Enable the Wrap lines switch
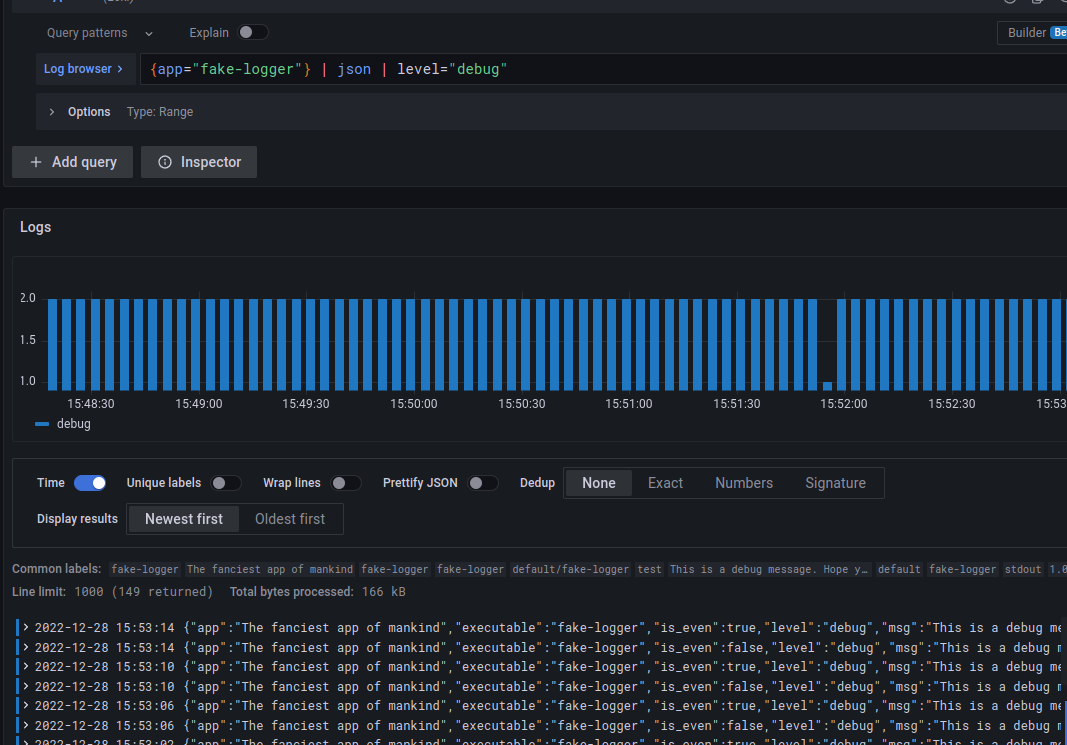Screen dimensions: 1067x745 [346, 483]
